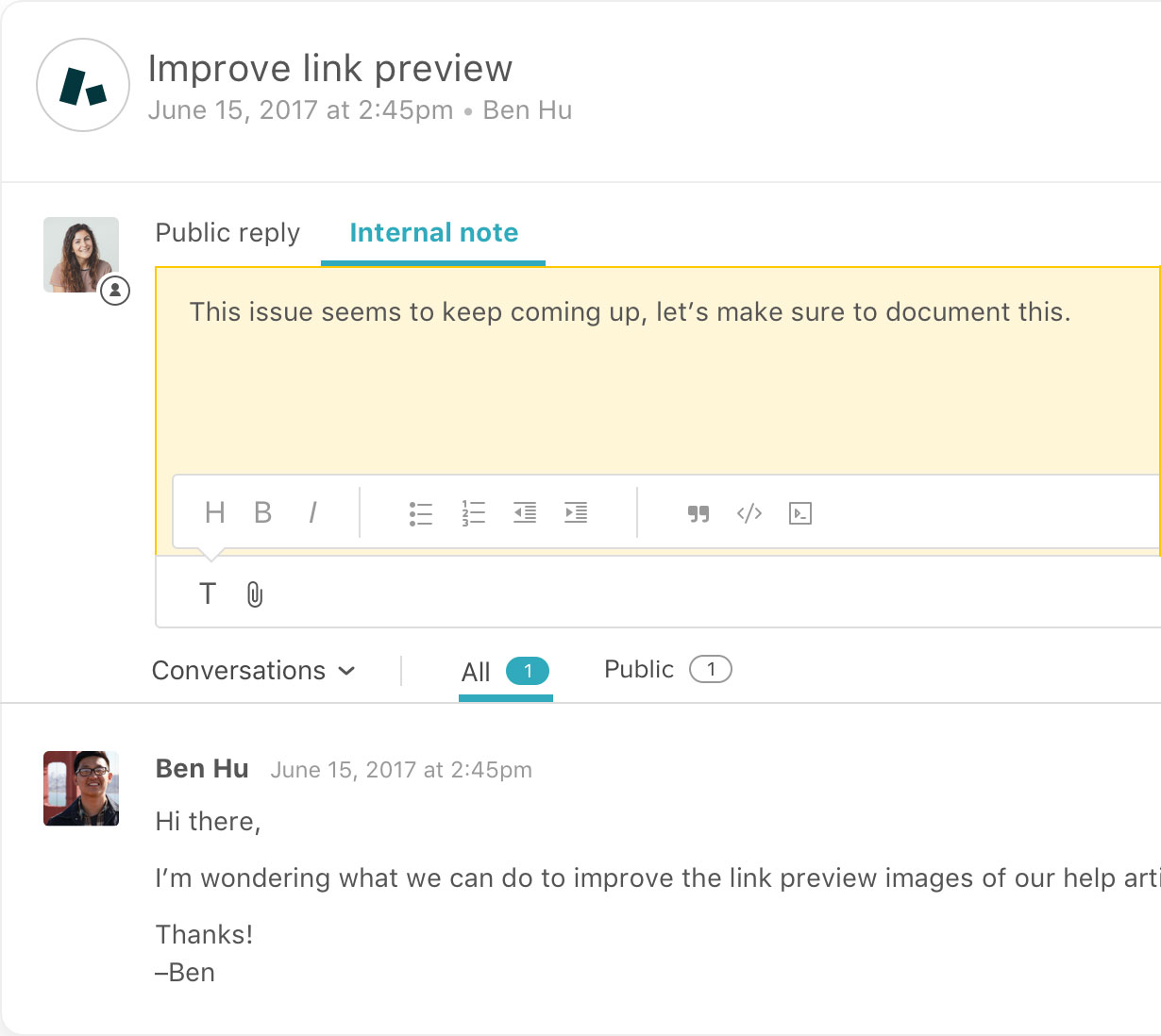Switch to the Public reply tab
The image size is (1161, 1036).
tap(227, 233)
